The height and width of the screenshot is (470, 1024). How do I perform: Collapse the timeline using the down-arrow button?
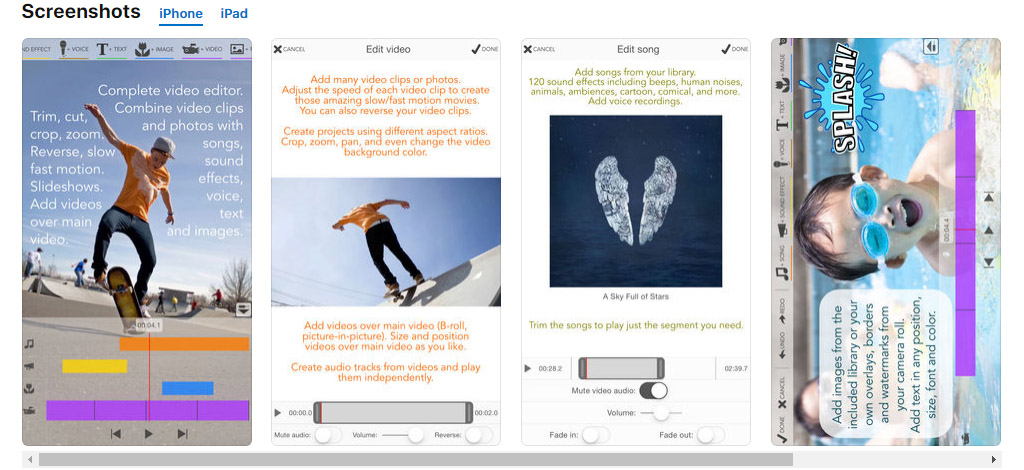[242, 310]
